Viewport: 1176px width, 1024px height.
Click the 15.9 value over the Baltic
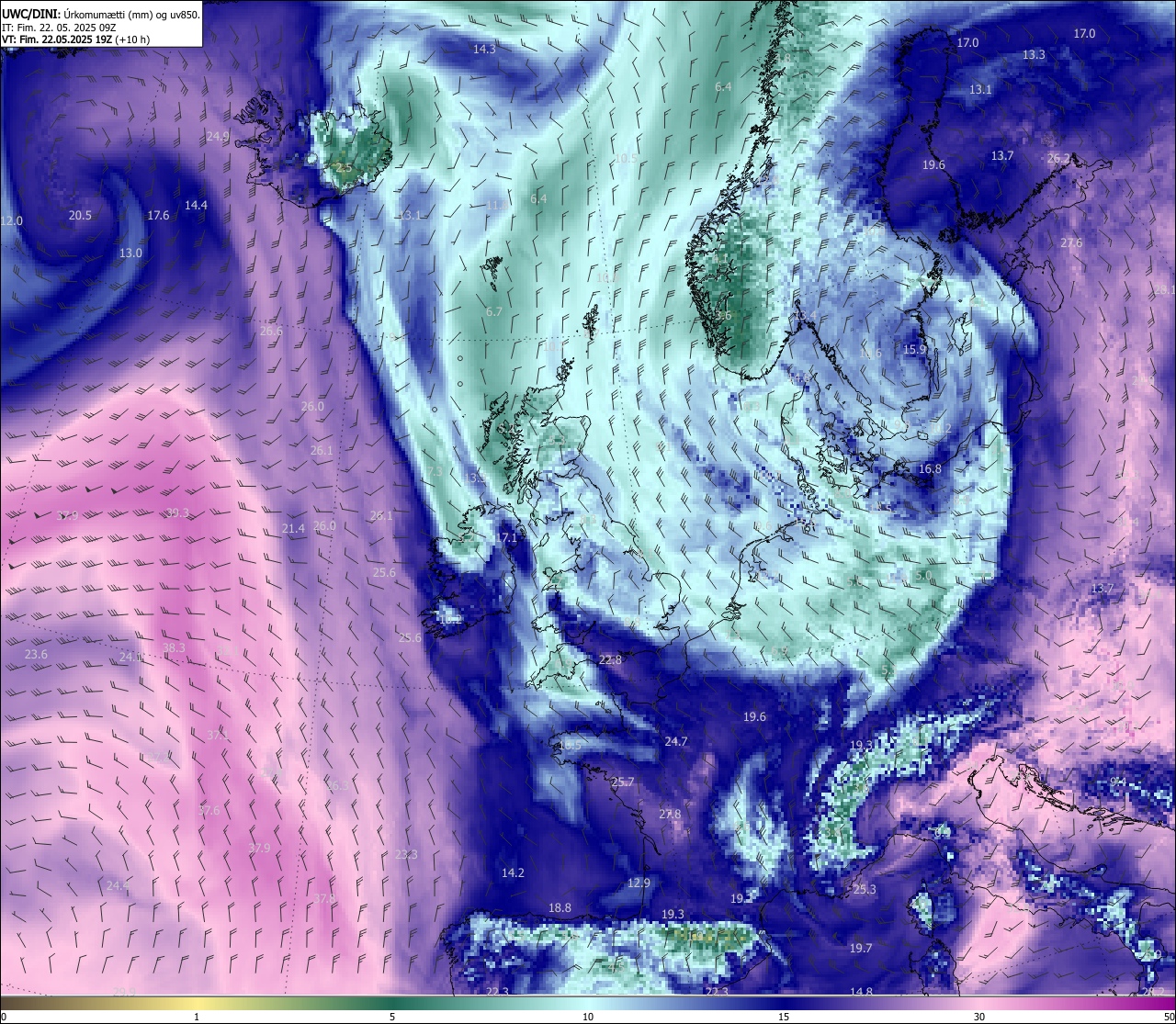coord(914,350)
